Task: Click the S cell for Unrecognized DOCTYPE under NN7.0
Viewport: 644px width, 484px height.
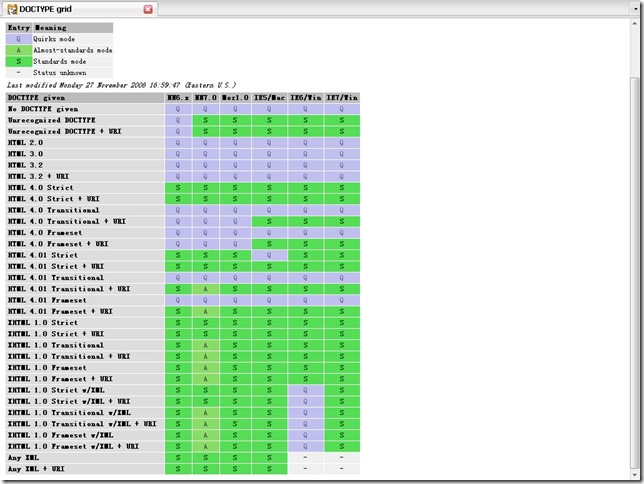Action: (205, 120)
